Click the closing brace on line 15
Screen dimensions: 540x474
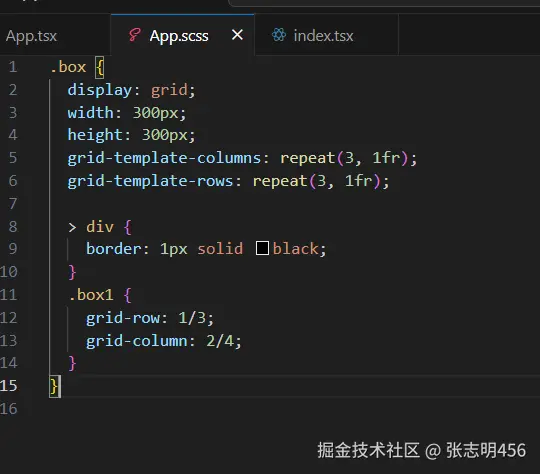click(54, 386)
